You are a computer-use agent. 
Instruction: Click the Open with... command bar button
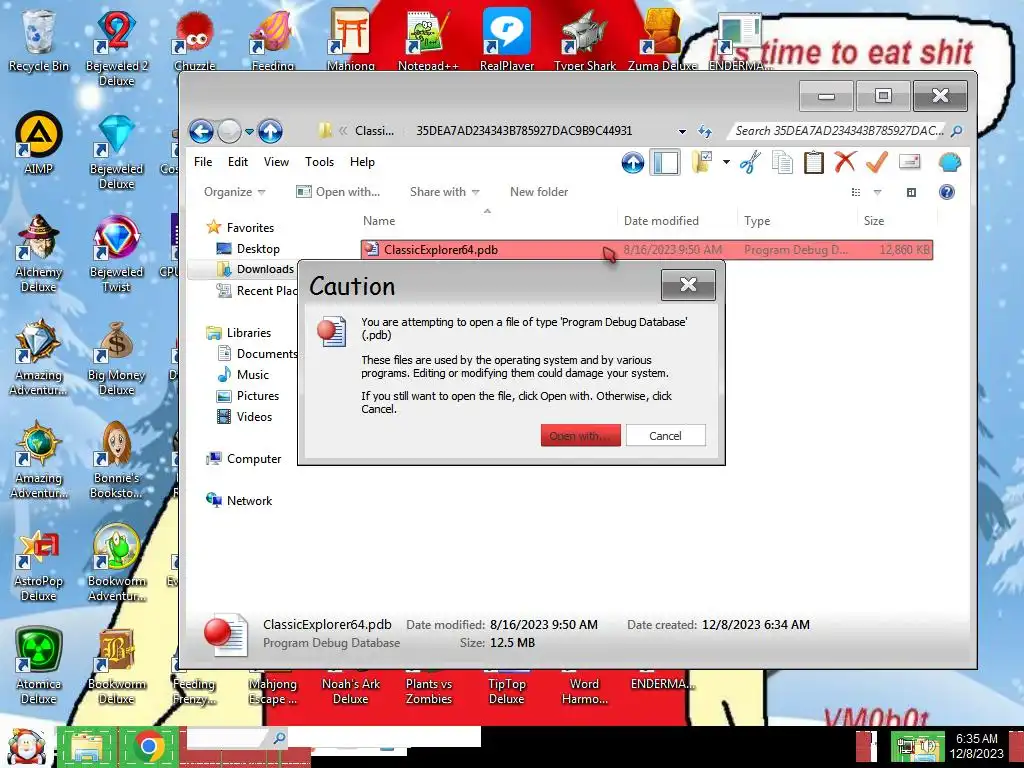(x=338, y=192)
